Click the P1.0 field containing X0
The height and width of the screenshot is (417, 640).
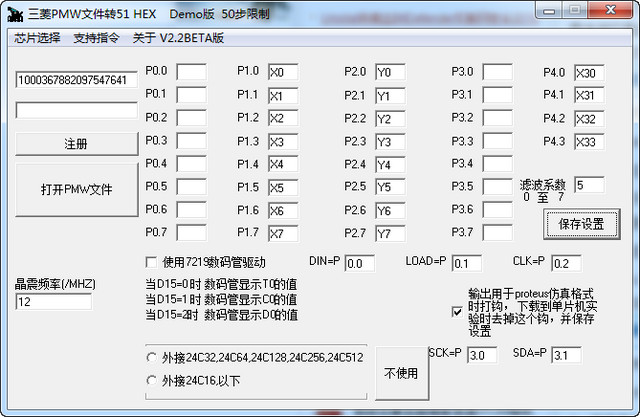pos(283,72)
